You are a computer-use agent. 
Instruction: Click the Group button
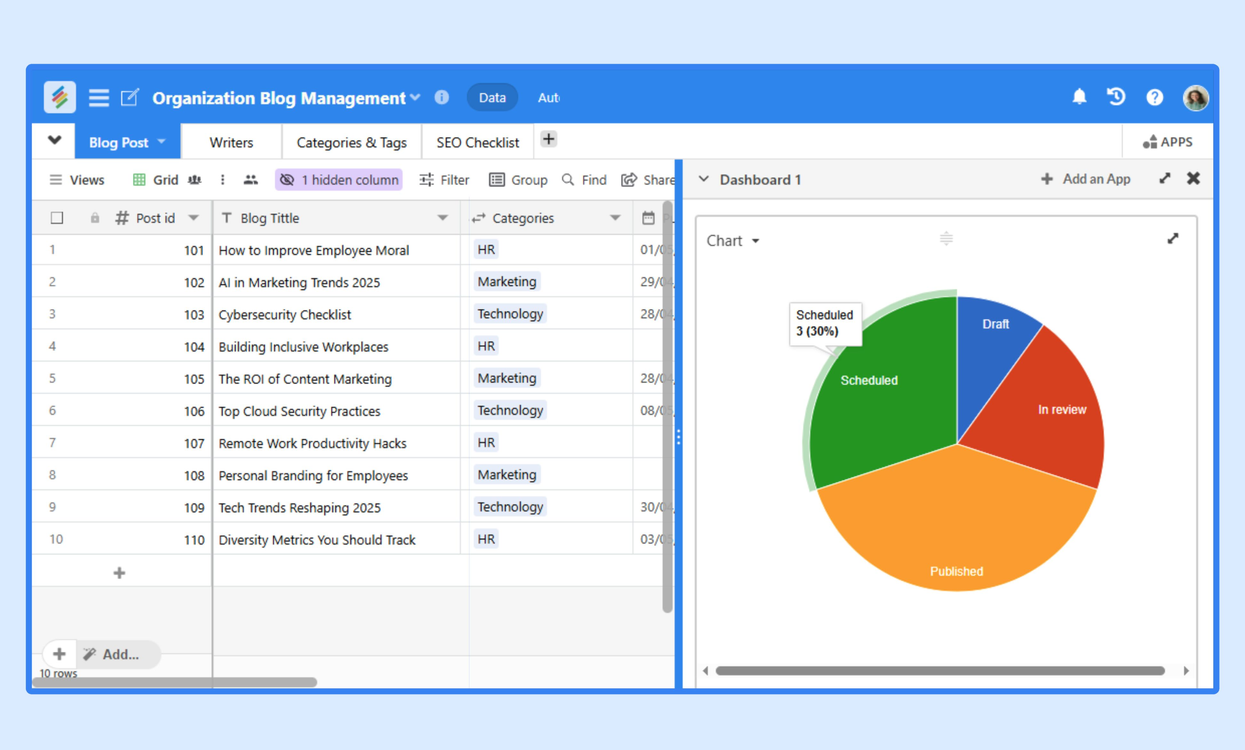tap(518, 180)
